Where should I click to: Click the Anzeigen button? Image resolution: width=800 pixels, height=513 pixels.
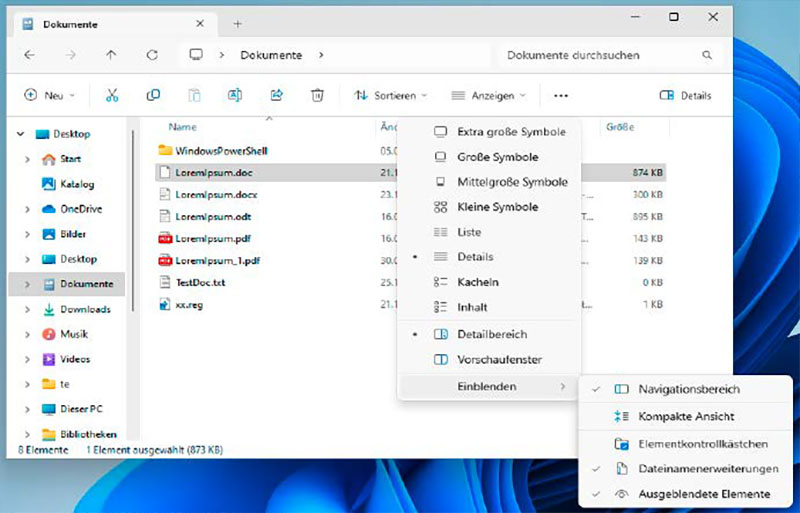click(x=488, y=95)
